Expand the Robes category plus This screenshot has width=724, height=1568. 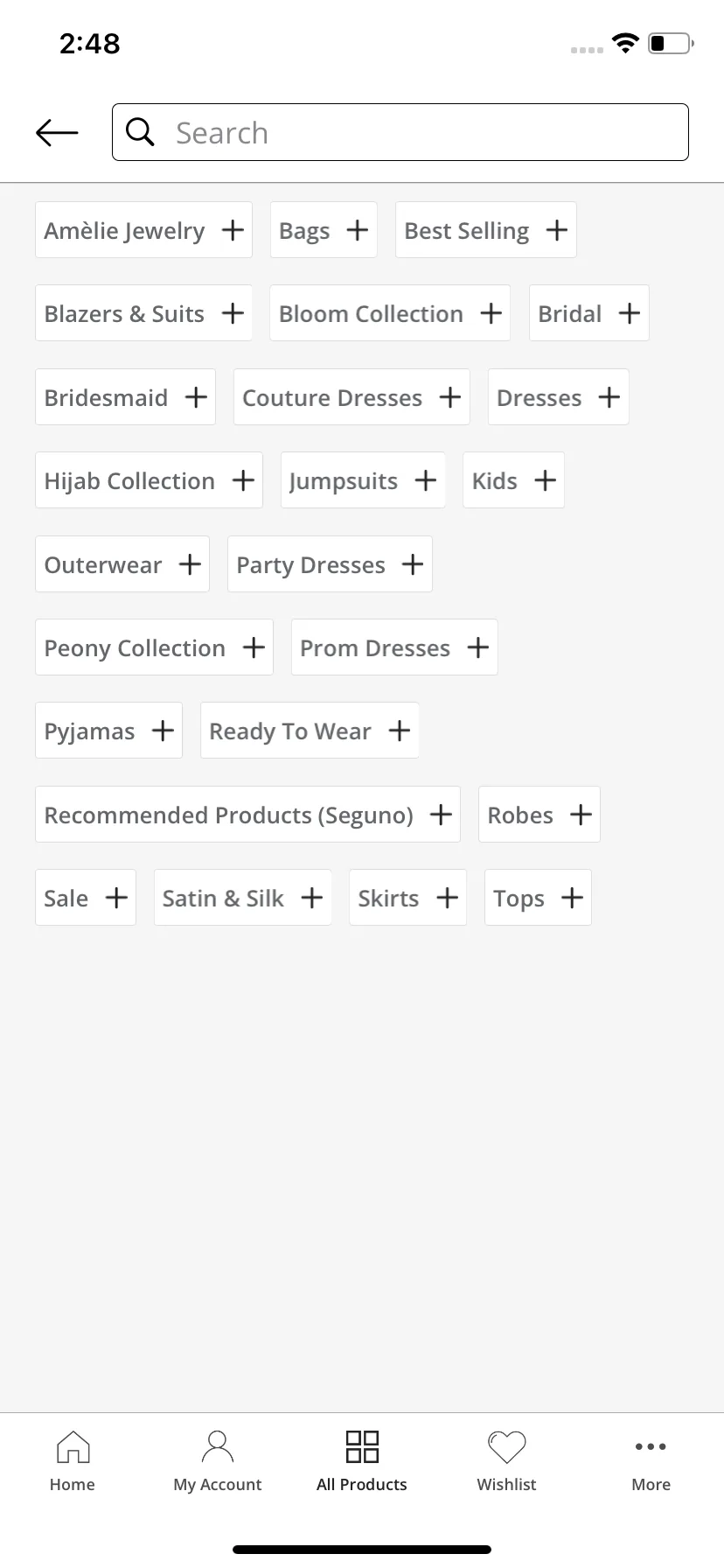pyautogui.click(x=581, y=815)
